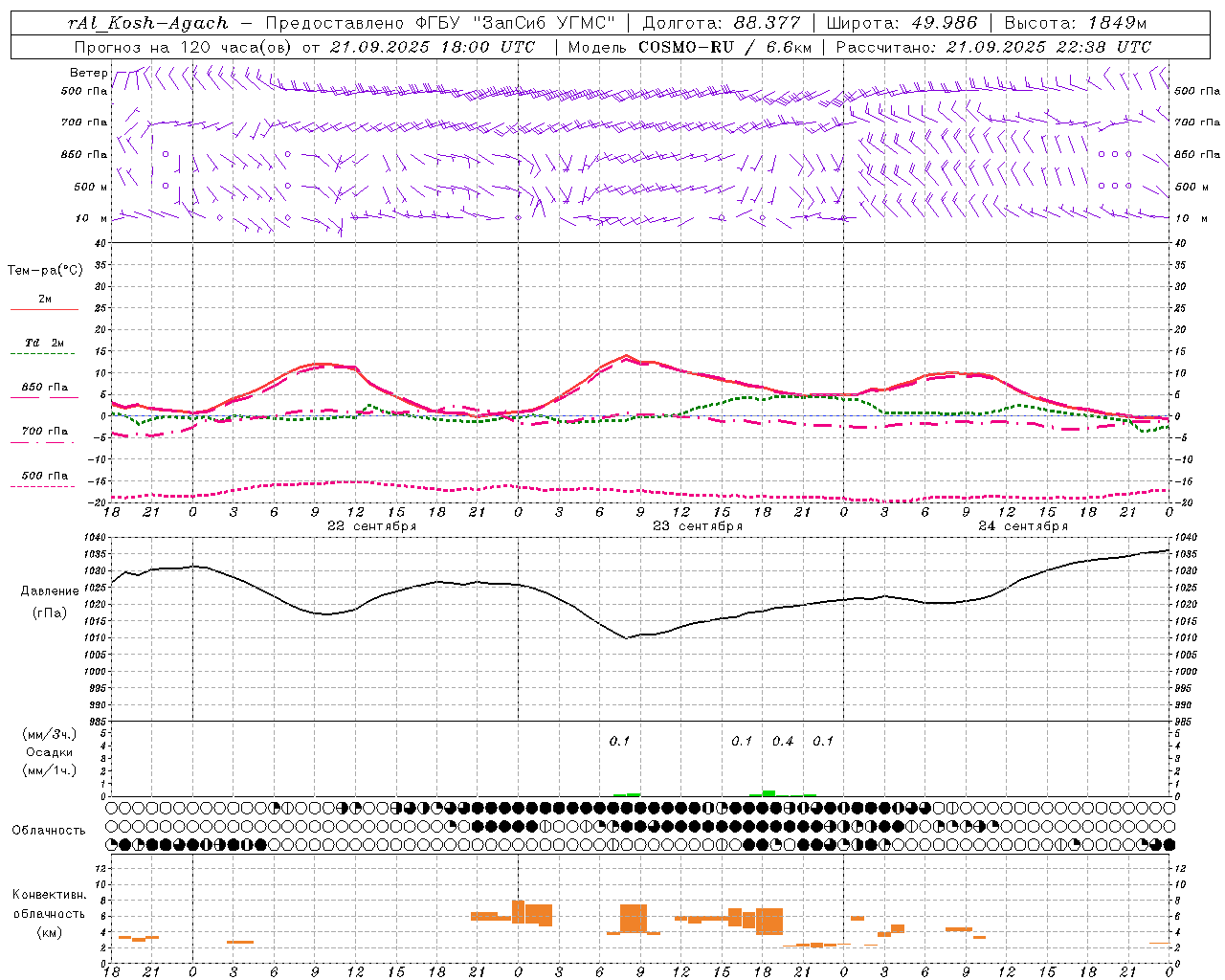Click the Высота: 1849м elevation text
The width and height of the screenshot is (1225, 980).
coord(1075,23)
